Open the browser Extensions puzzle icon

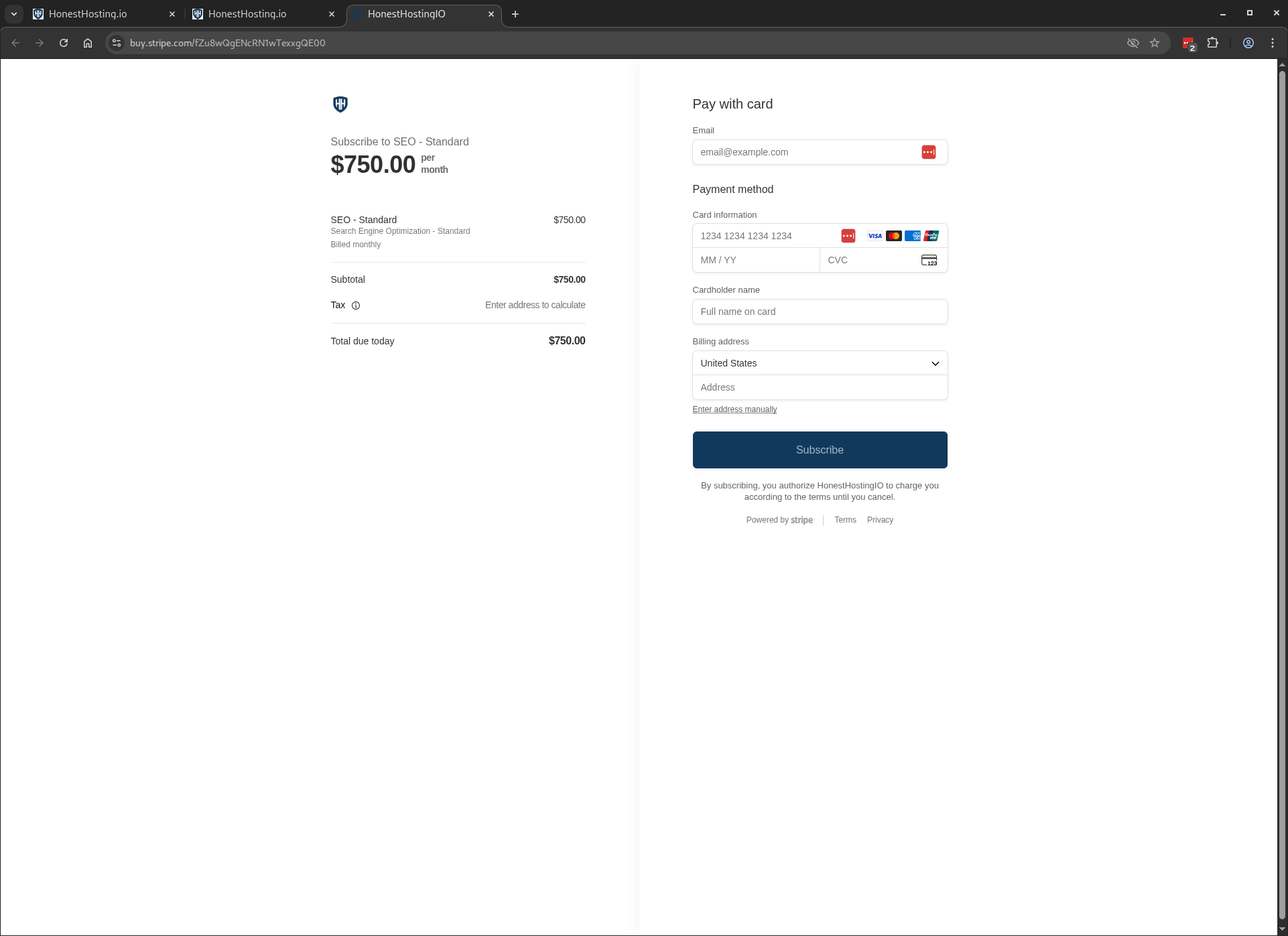tap(1212, 43)
